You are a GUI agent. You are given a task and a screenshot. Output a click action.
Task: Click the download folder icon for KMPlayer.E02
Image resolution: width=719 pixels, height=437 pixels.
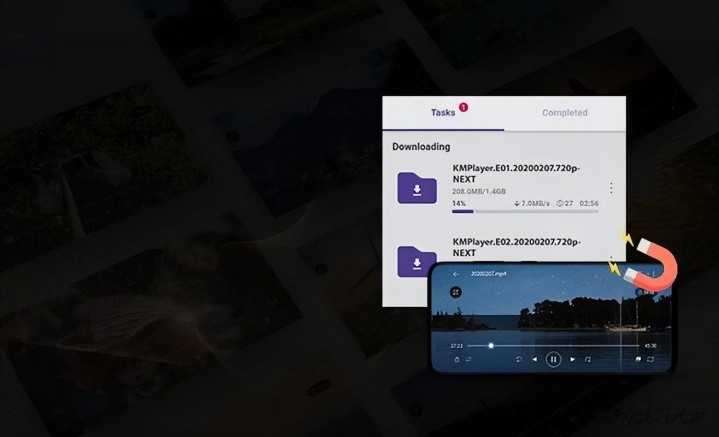pos(417,261)
